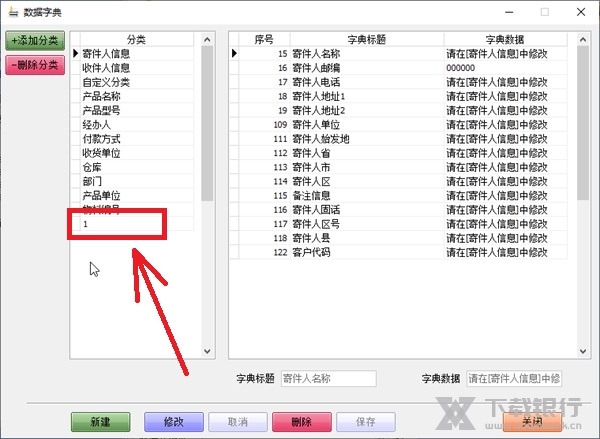Select row 112 寄件人省

tap(398, 153)
